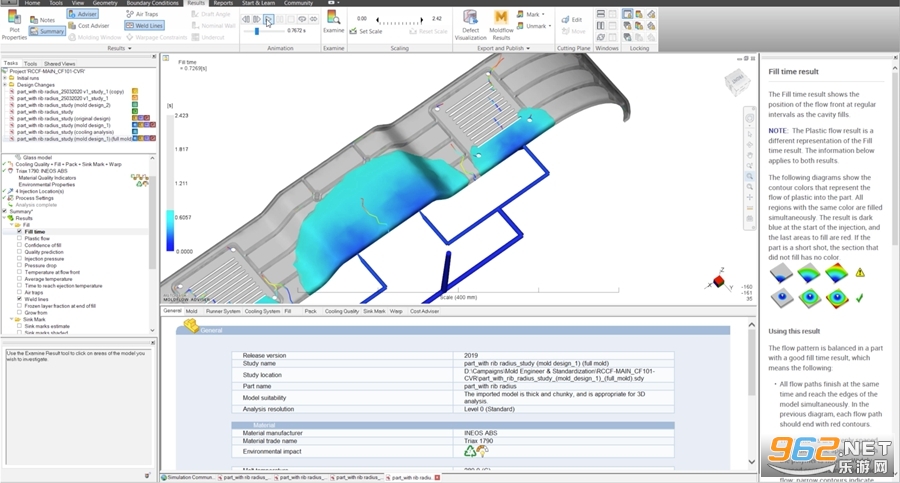This screenshot has width=900, height=483.
Task: Switch to the Geometry ribbon tab
Action: 104,3
